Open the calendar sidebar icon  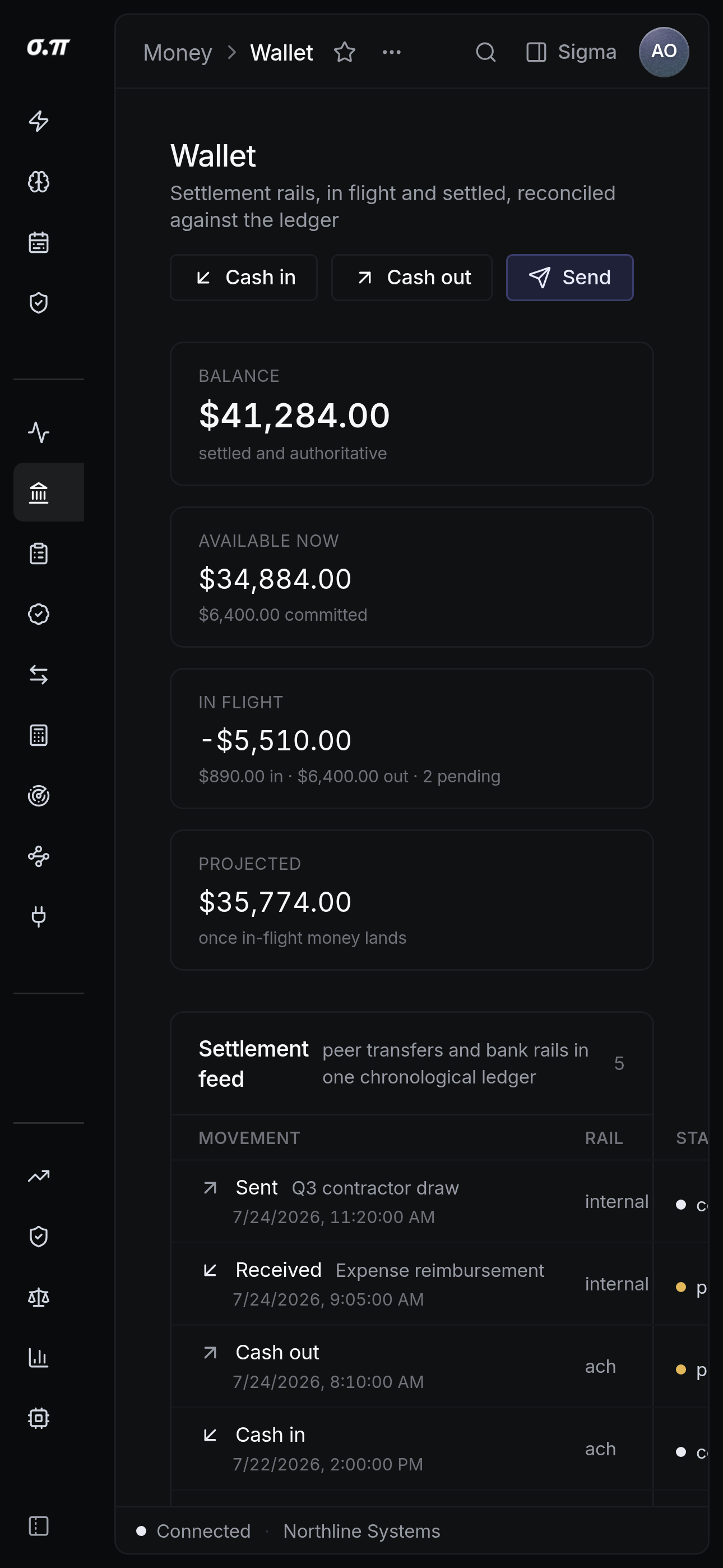click(39, 242)
